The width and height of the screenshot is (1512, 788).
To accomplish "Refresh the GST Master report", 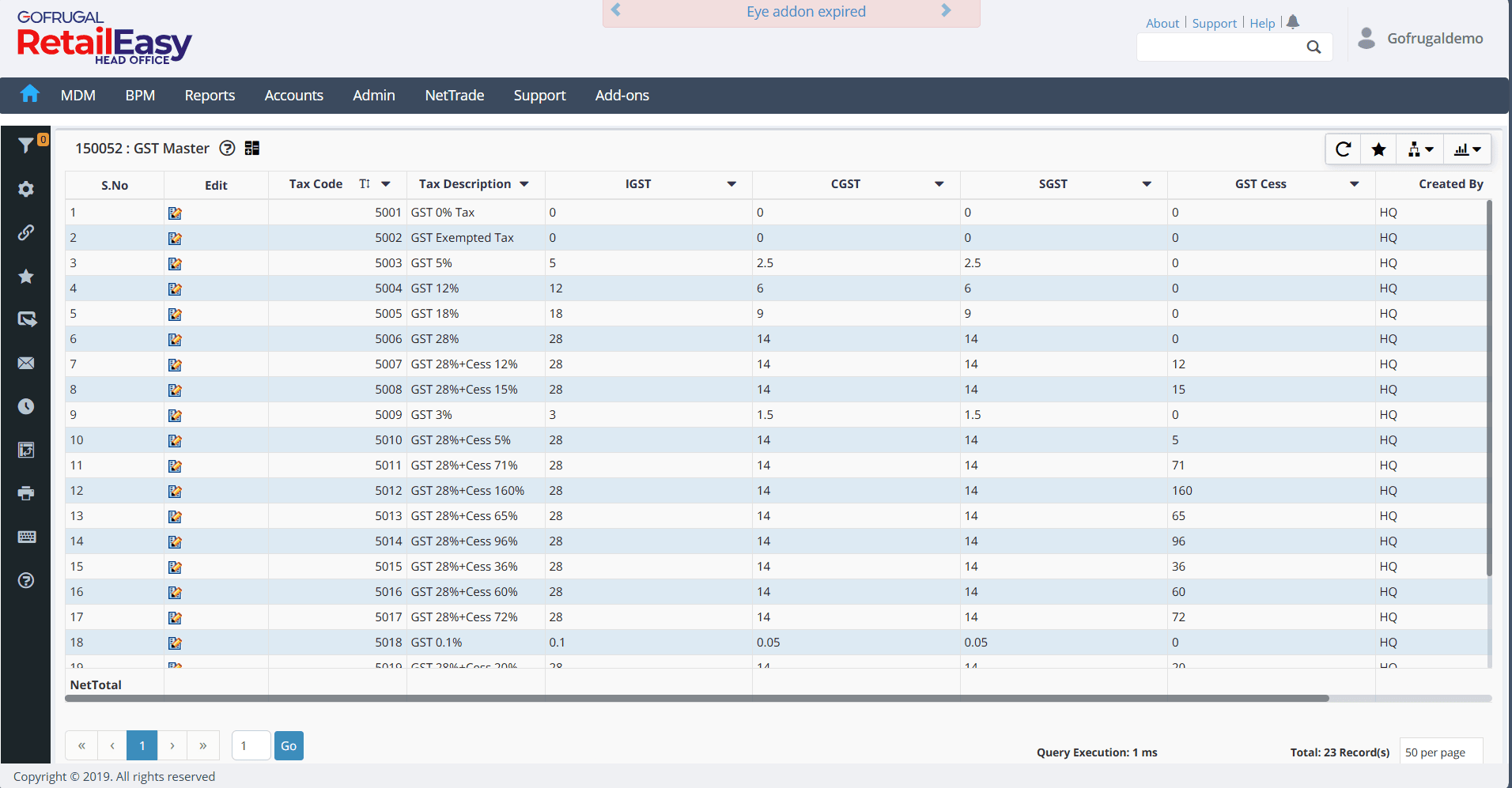I will pos(1343,149).
